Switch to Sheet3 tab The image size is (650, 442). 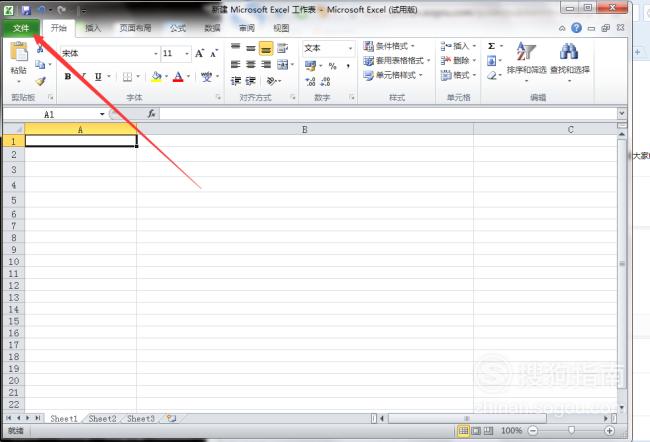point(141,419)
